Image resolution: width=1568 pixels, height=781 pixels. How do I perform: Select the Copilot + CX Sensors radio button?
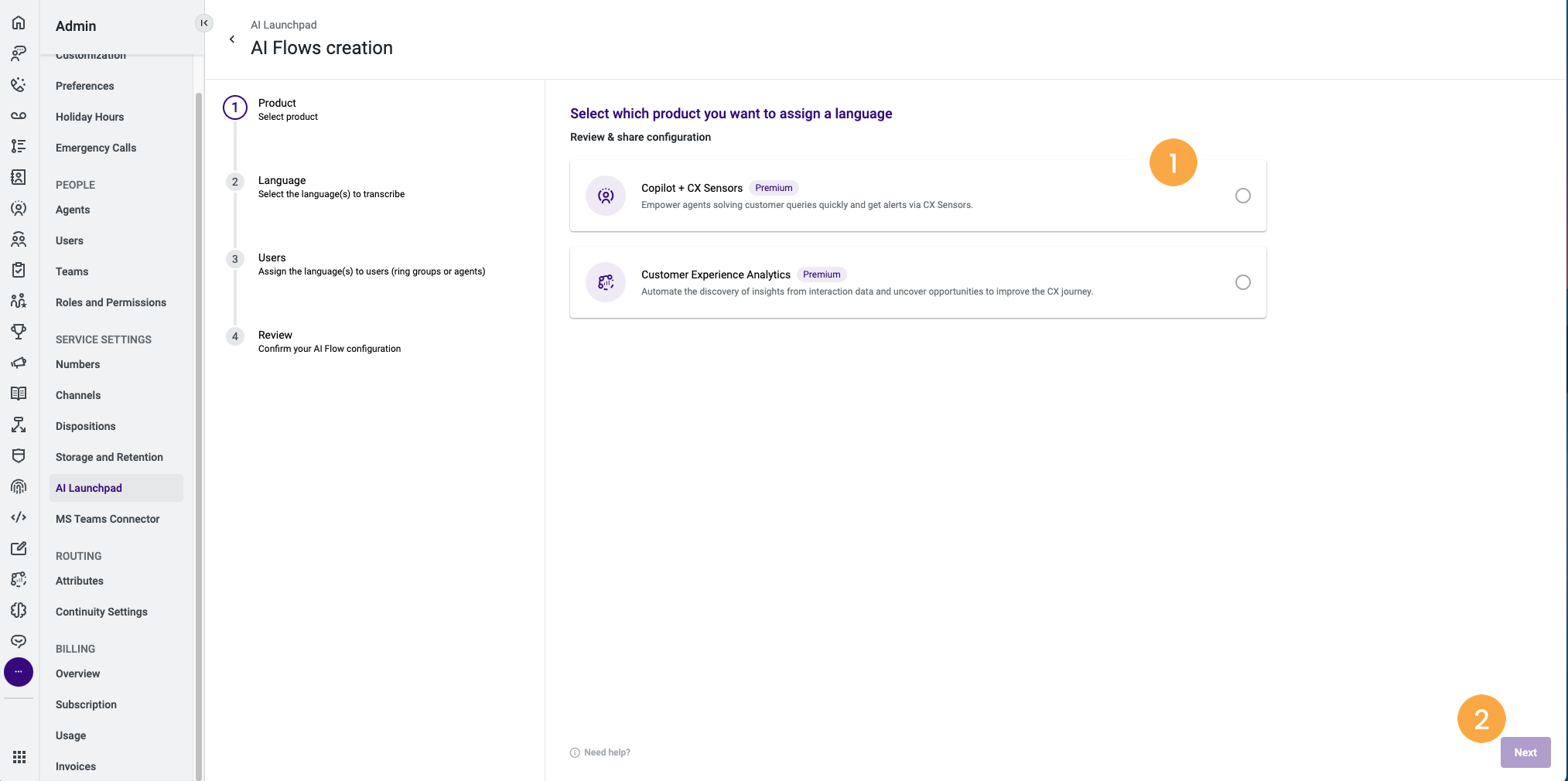(1242, 196)
